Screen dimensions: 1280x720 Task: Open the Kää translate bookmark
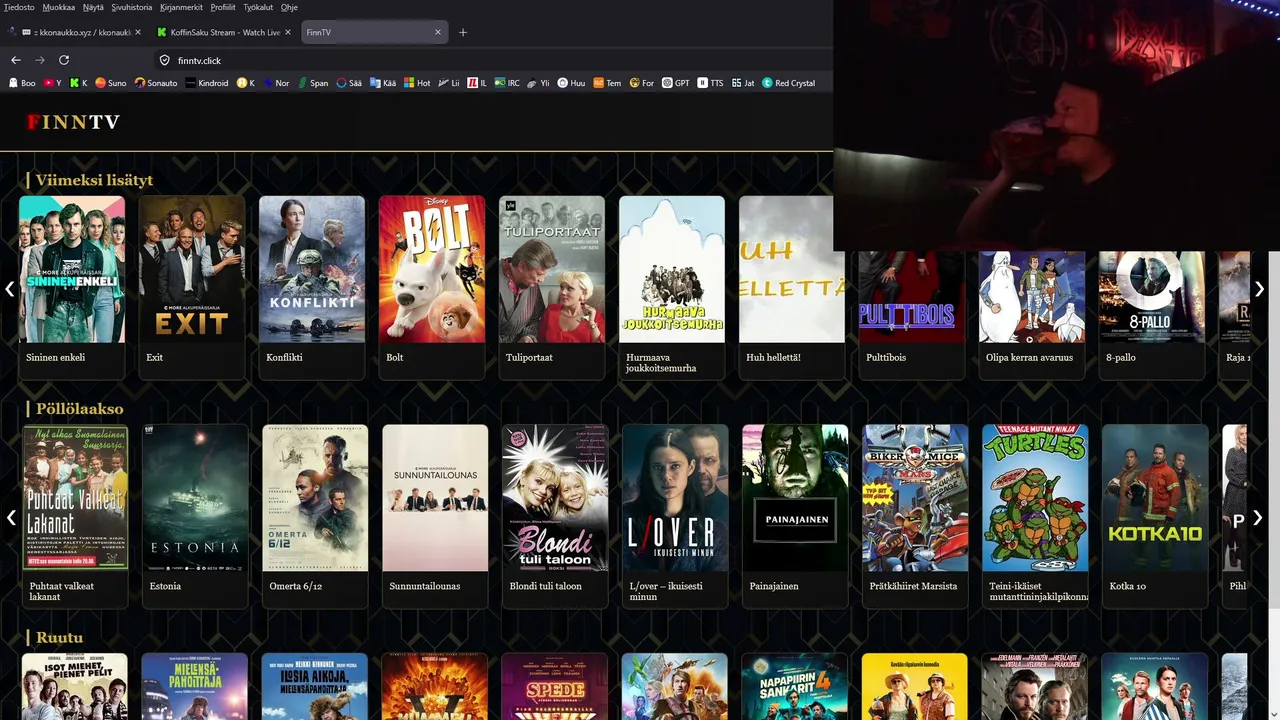point(383,83)
